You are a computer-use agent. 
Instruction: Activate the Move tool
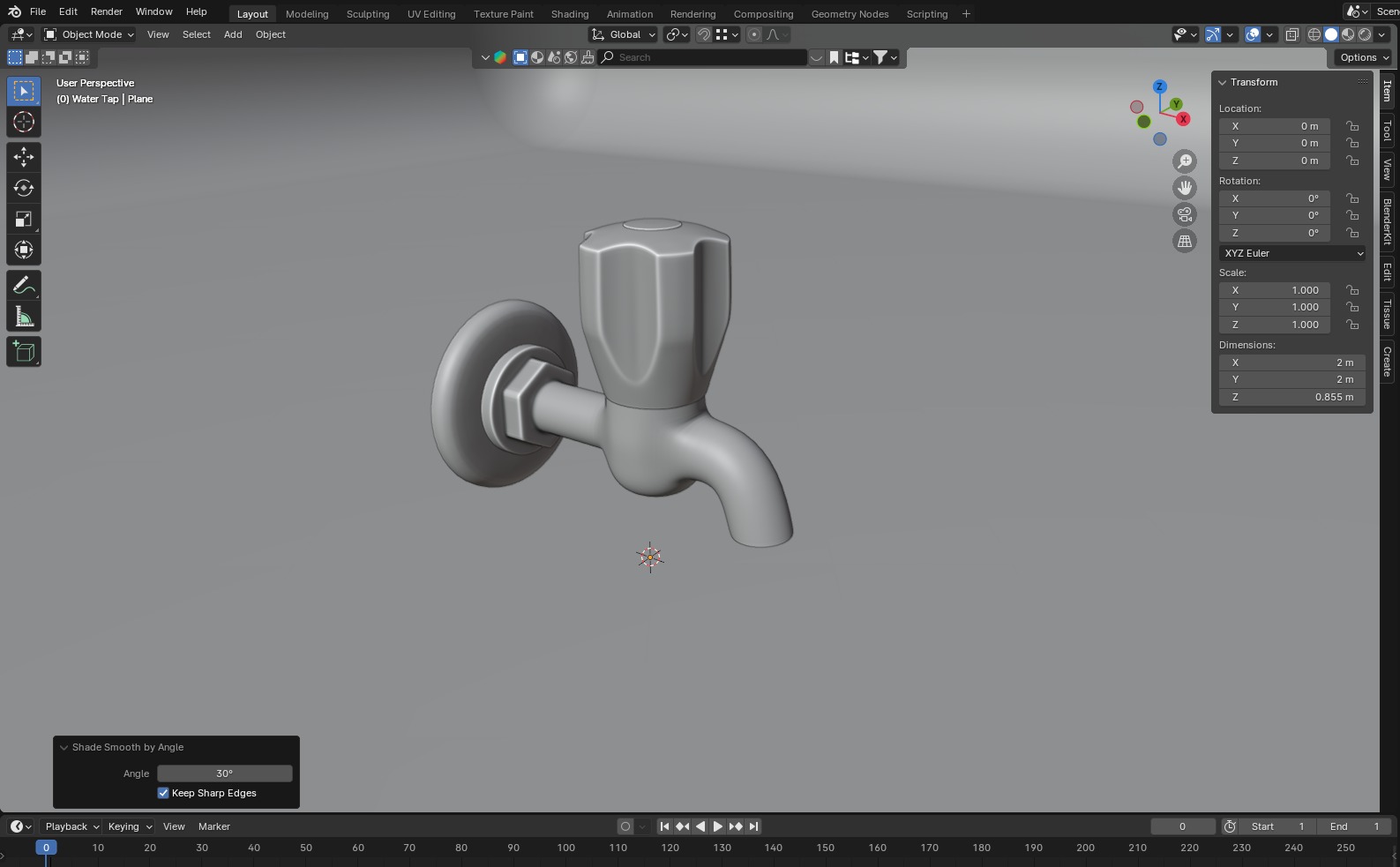[24, 157]
